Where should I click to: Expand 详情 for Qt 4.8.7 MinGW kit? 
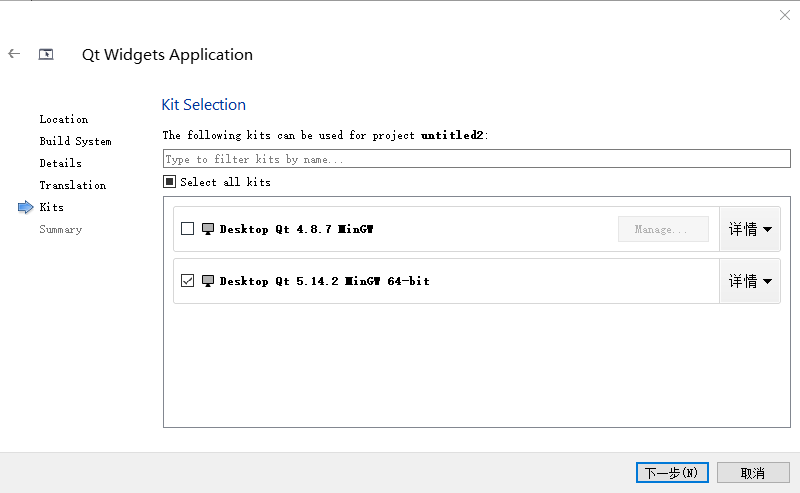(x=750, y=229)
